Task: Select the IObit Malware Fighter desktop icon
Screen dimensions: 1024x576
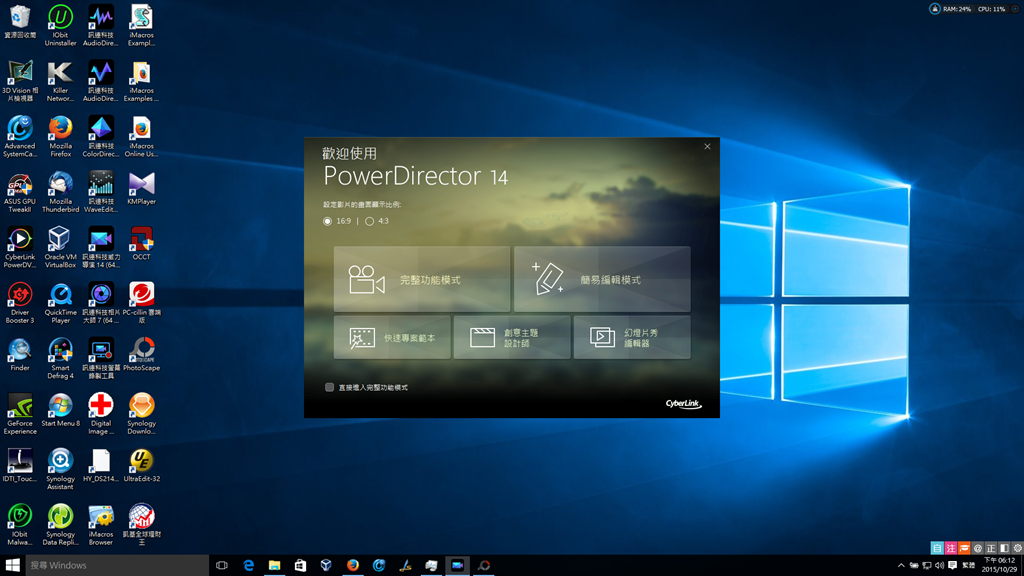Action: click(20, 525)
